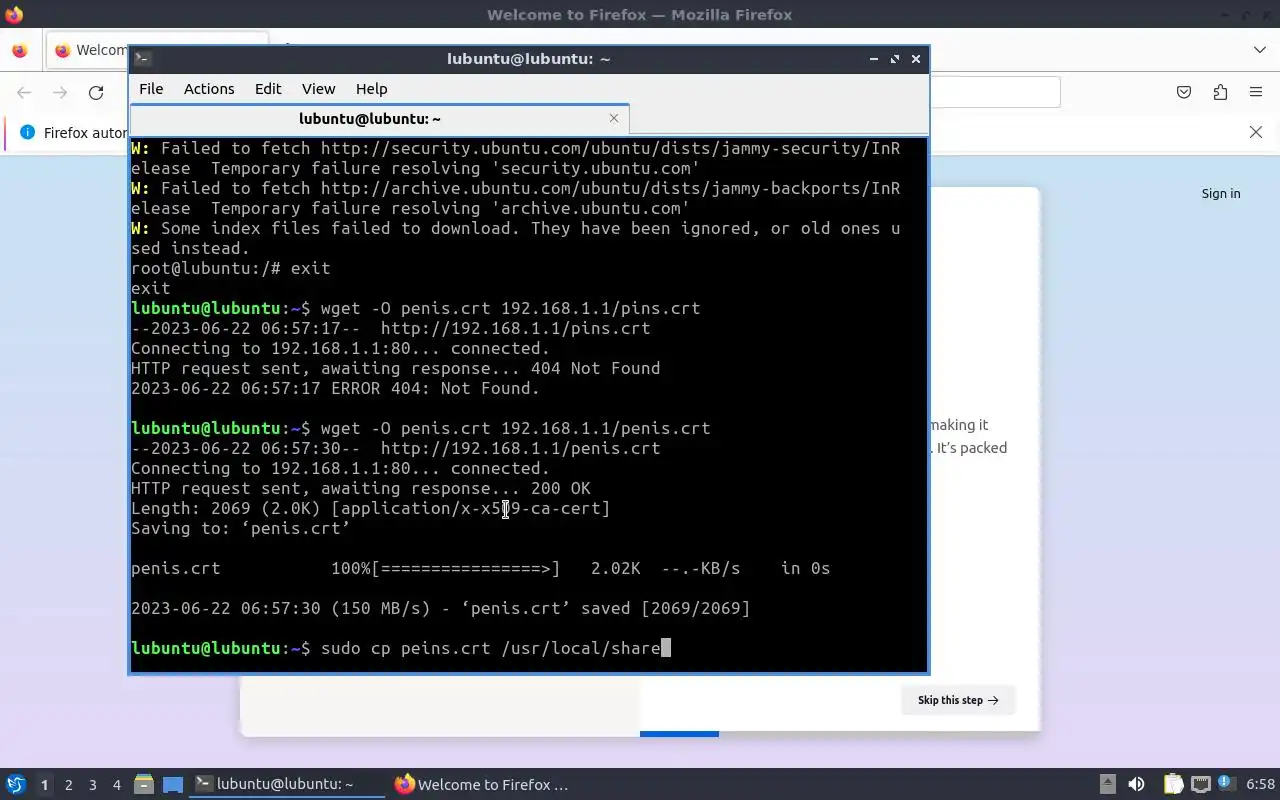Close the terminal window
Viewport: 1280px width, 800px height.
tap(916, 59)
